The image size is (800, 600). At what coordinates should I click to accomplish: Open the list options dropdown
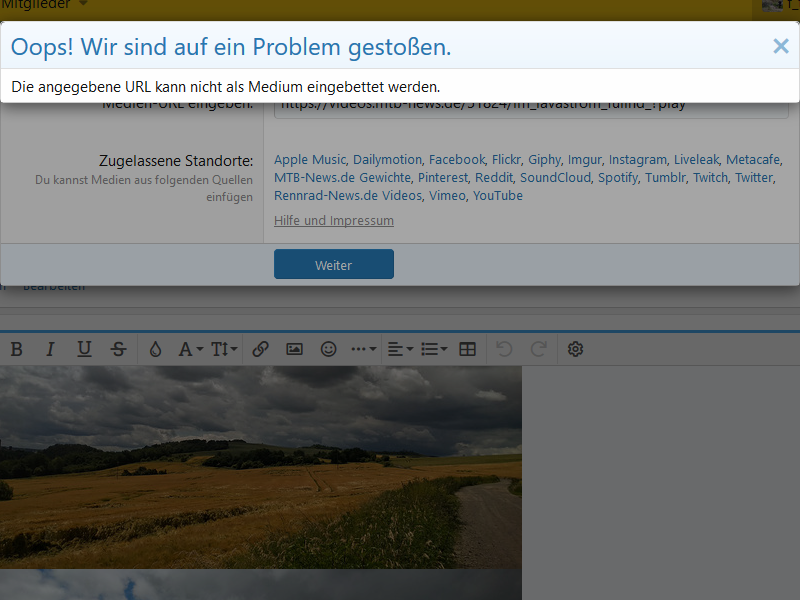click(x=434, y=349)
